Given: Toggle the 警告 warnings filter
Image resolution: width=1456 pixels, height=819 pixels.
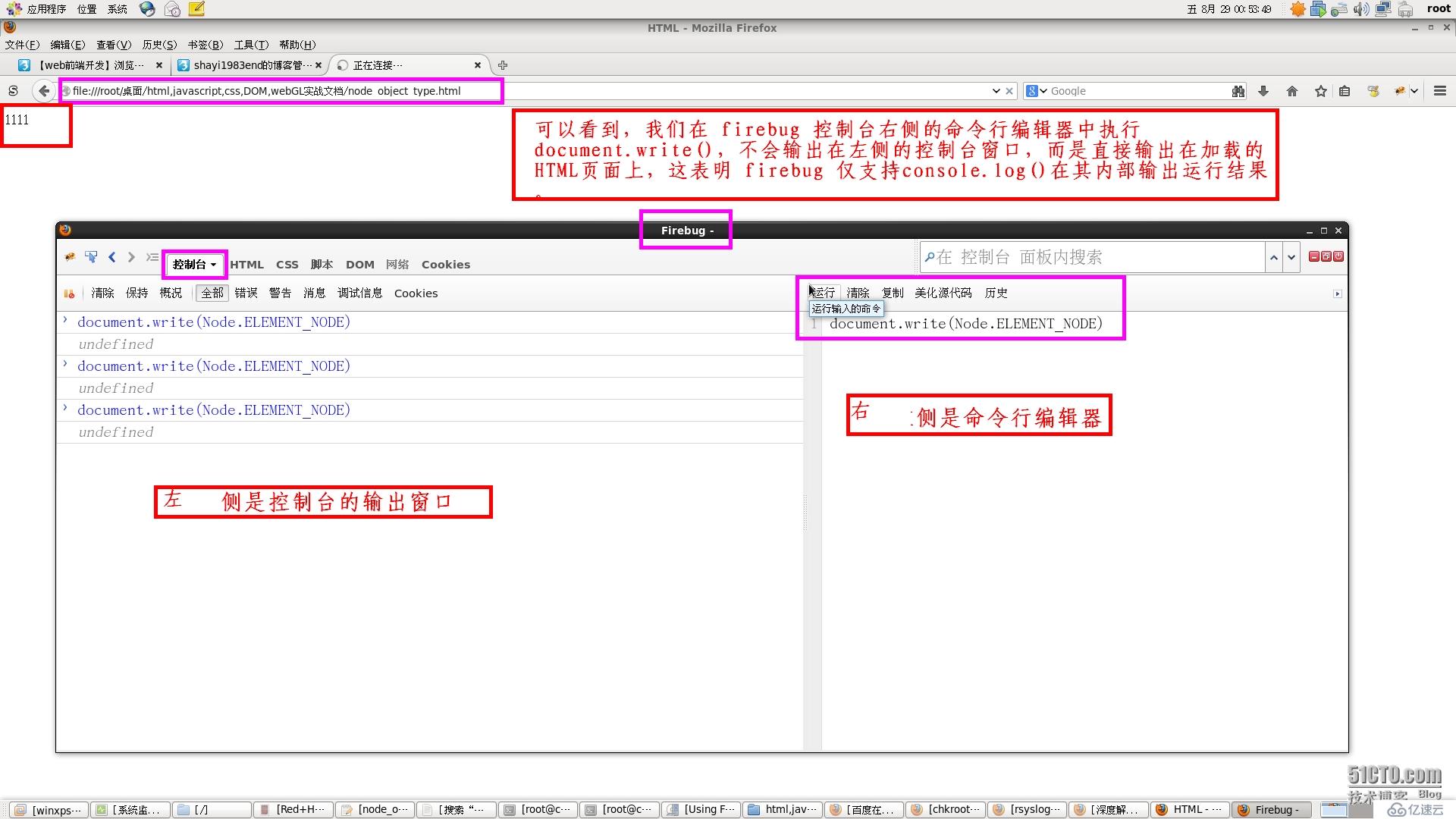Looking at the screenshot, I should pos(281,293).
